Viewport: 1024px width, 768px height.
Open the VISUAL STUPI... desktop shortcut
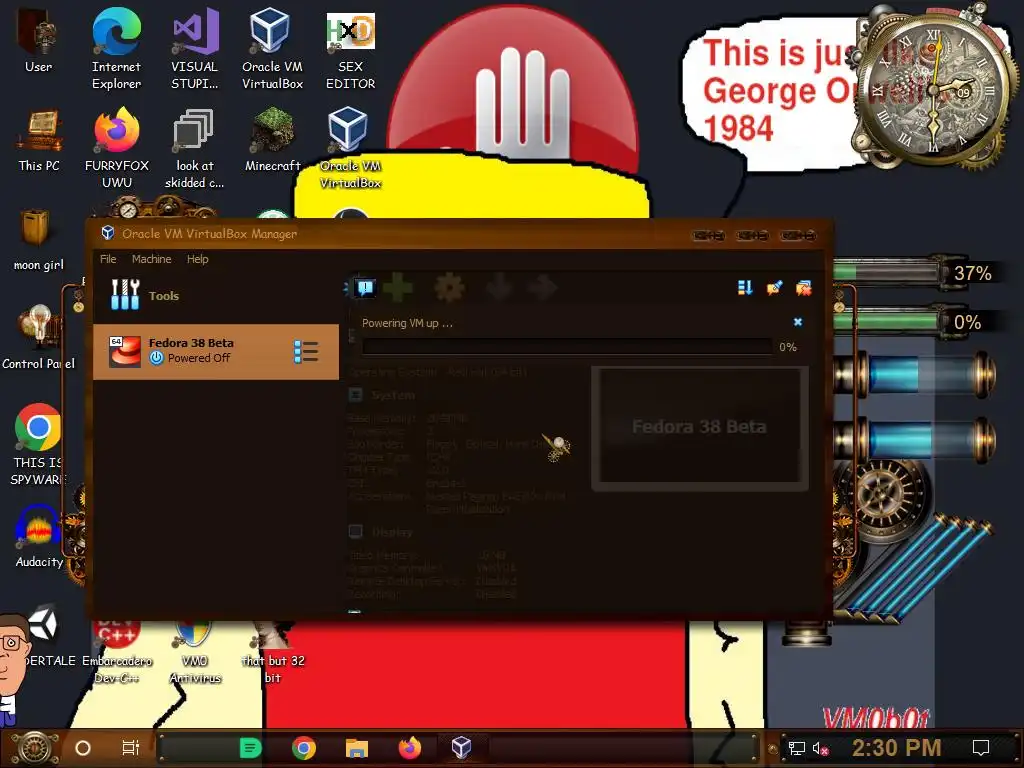click(195, 48)
